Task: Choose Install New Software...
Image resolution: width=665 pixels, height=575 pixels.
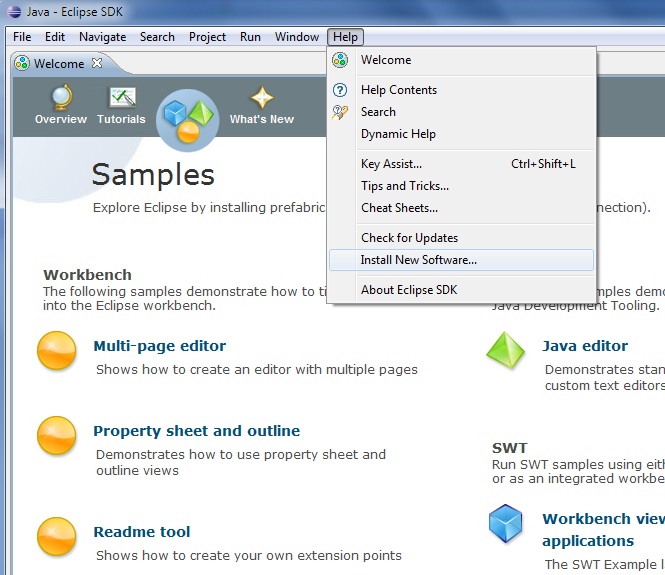Action: tap(461, 260)
